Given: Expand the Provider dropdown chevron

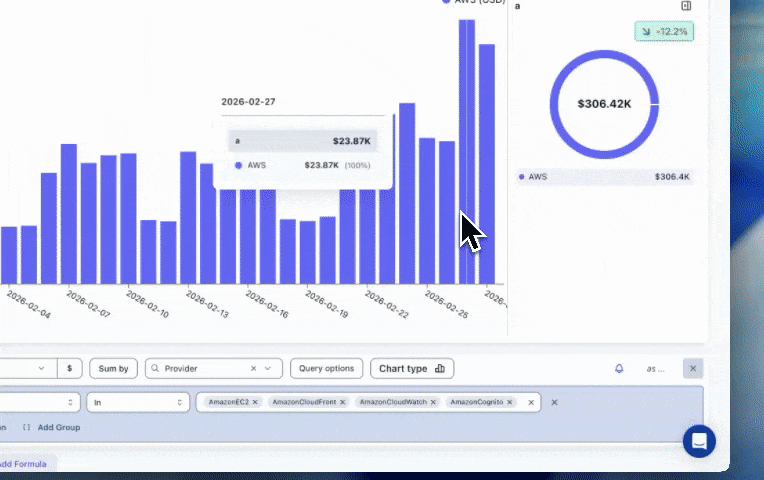Looking at the screenshot, I should click(x=267, y=368).
